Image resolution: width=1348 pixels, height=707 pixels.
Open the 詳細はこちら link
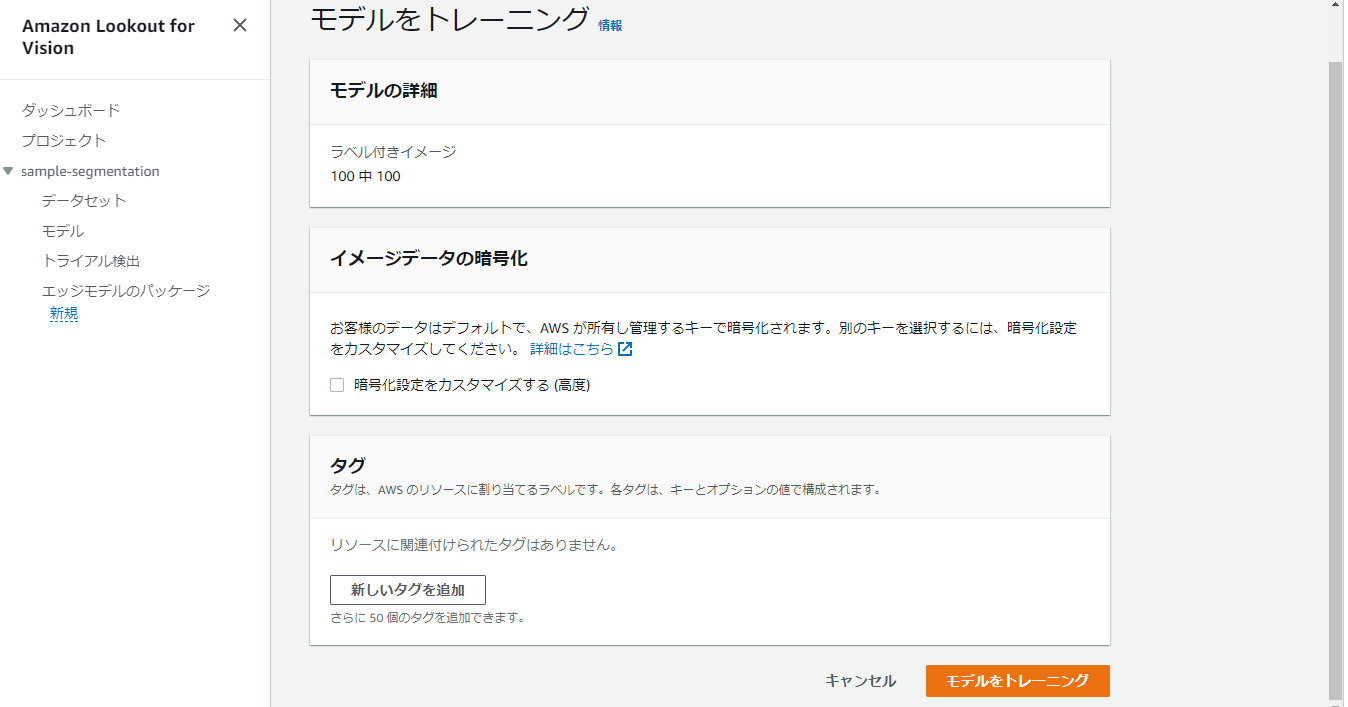[572, 350]
